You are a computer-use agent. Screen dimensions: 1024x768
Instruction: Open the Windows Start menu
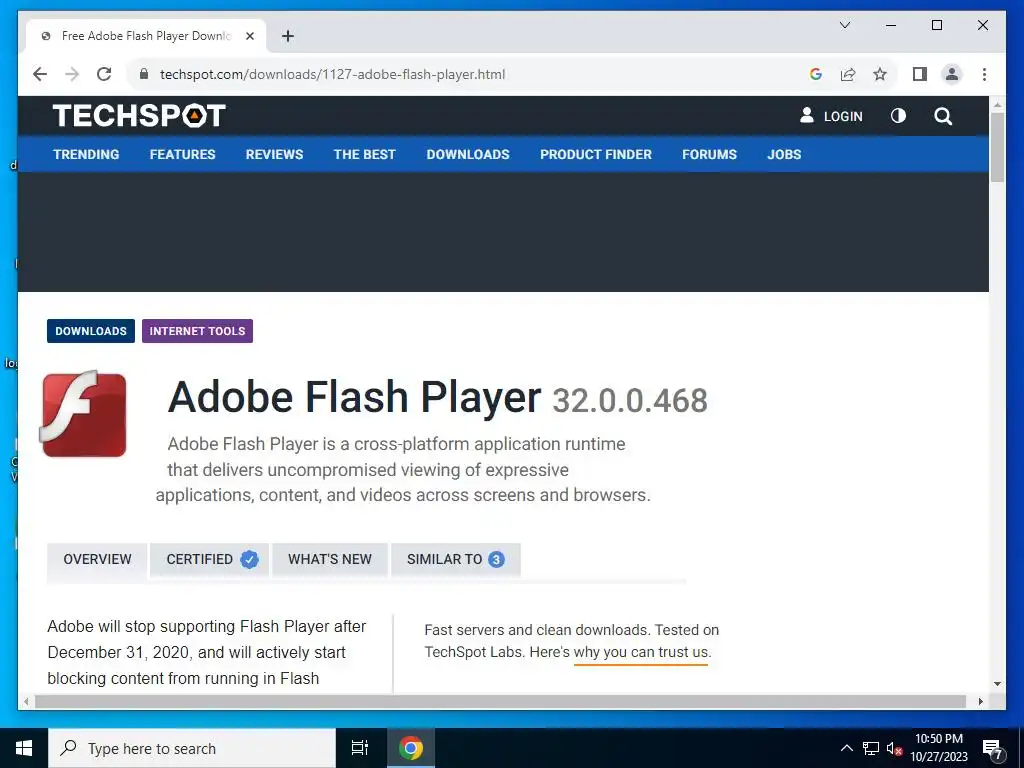24,748
